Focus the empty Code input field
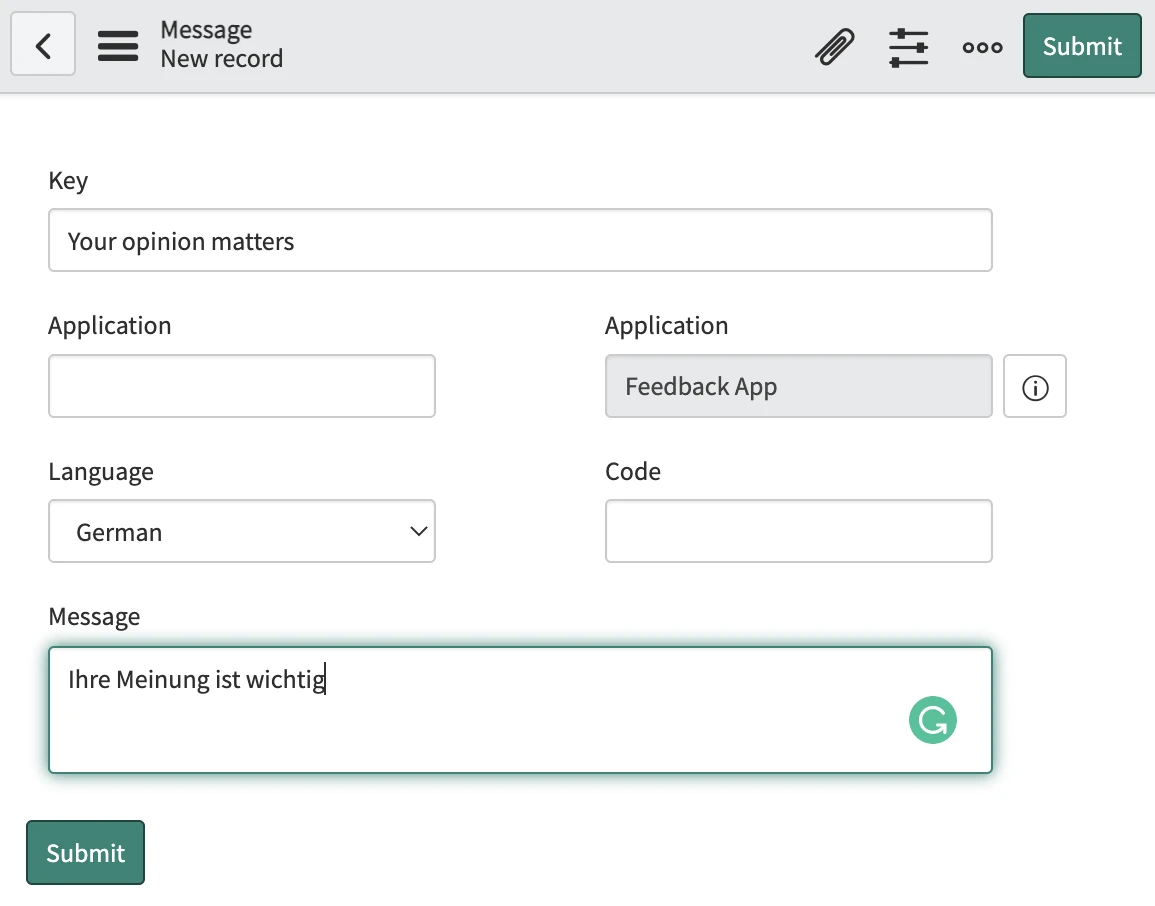 tap(798, 532)
